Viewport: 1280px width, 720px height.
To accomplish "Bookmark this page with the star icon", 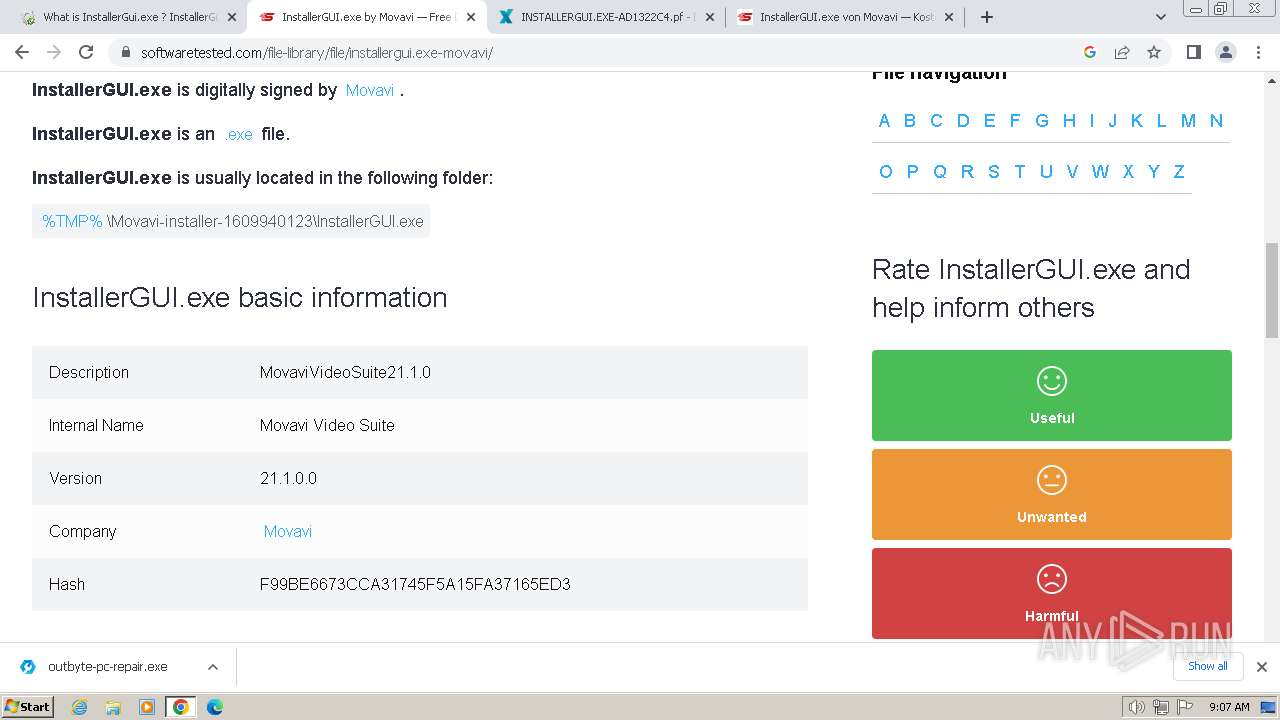I will (x=1154, y=52).
